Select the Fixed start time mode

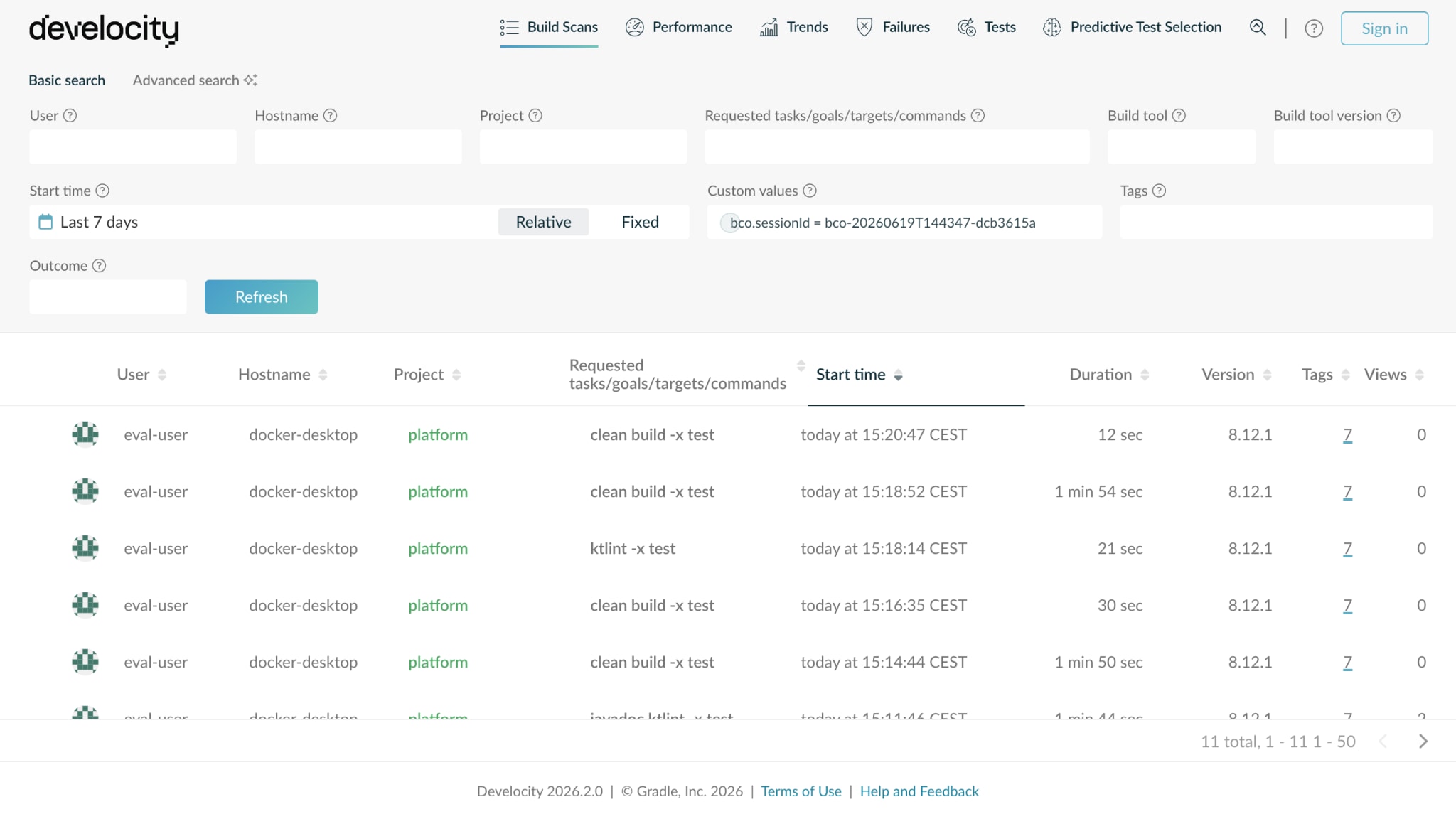(x=640, y=222)
